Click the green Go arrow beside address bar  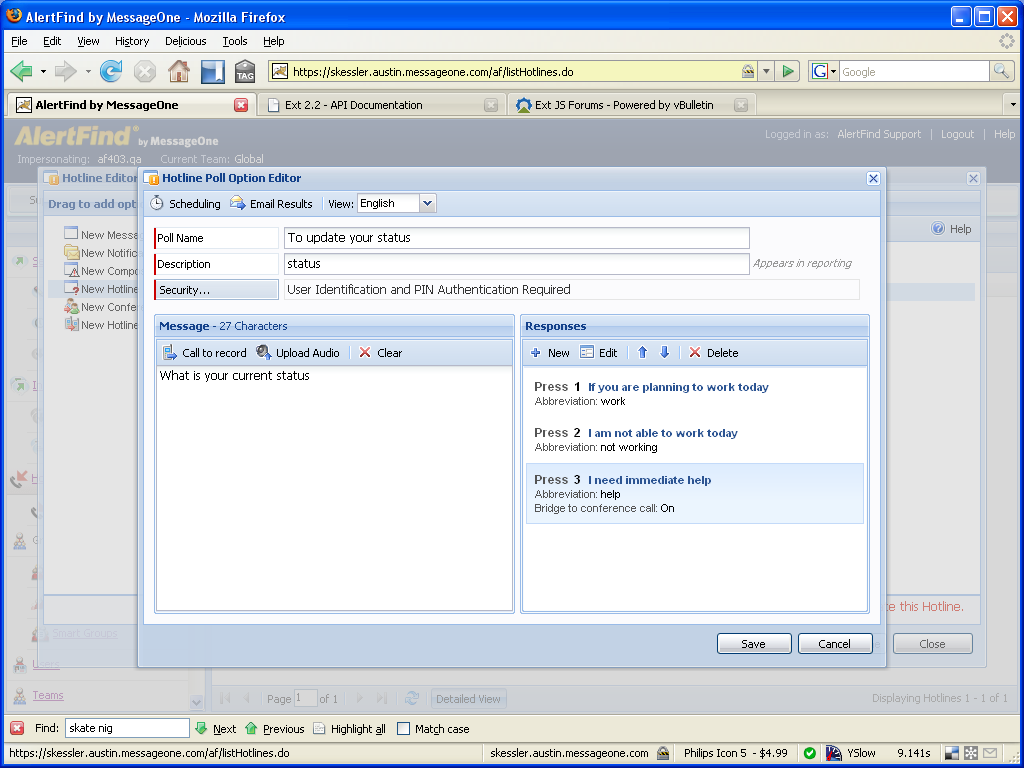click(x=788, y=71)
